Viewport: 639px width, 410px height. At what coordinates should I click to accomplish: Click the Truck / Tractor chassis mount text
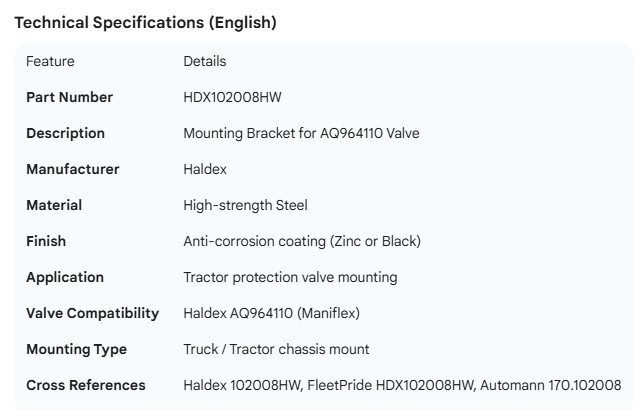coord(276,349)
